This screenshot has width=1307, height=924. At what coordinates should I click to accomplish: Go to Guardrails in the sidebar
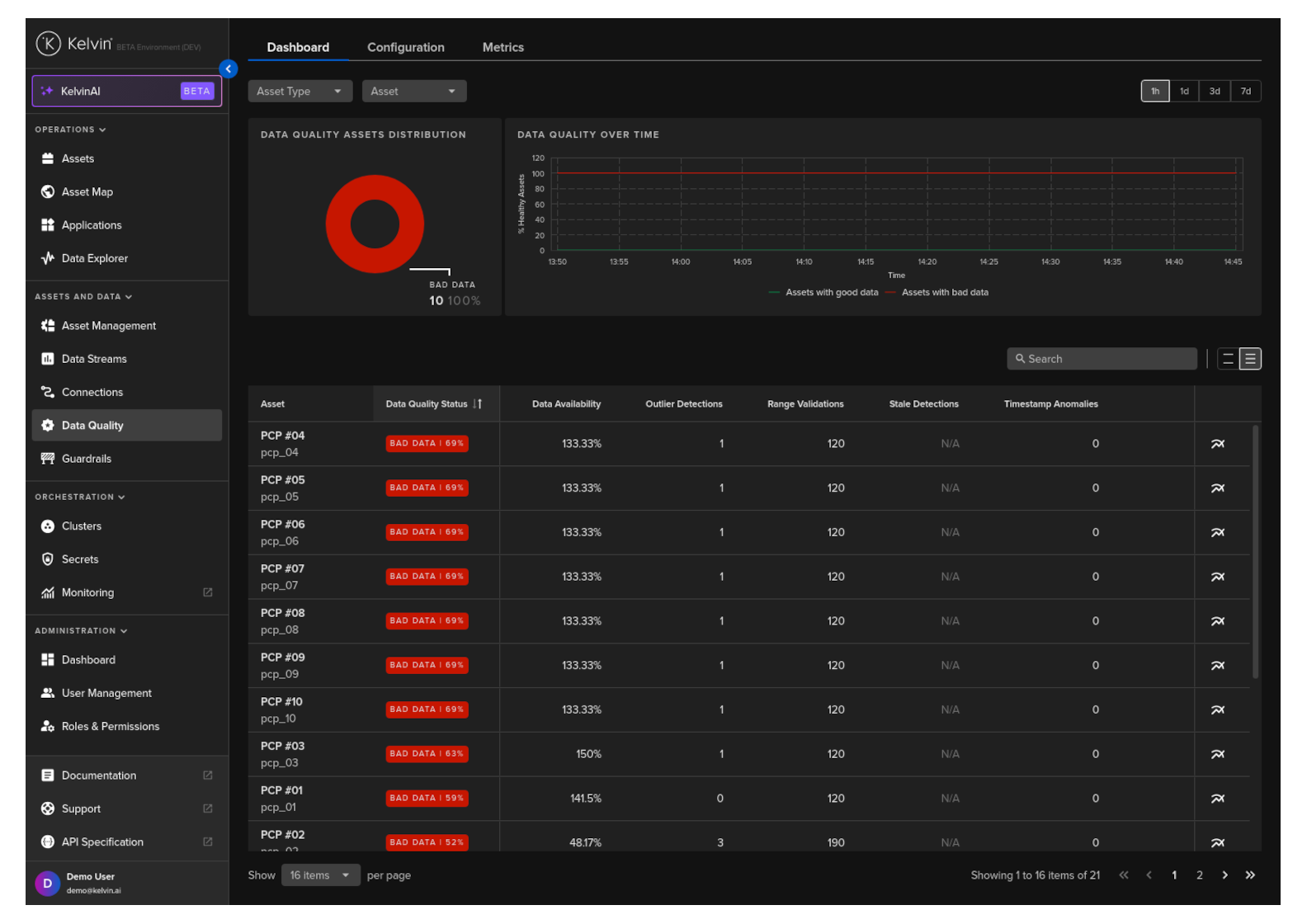pos(86,459)
